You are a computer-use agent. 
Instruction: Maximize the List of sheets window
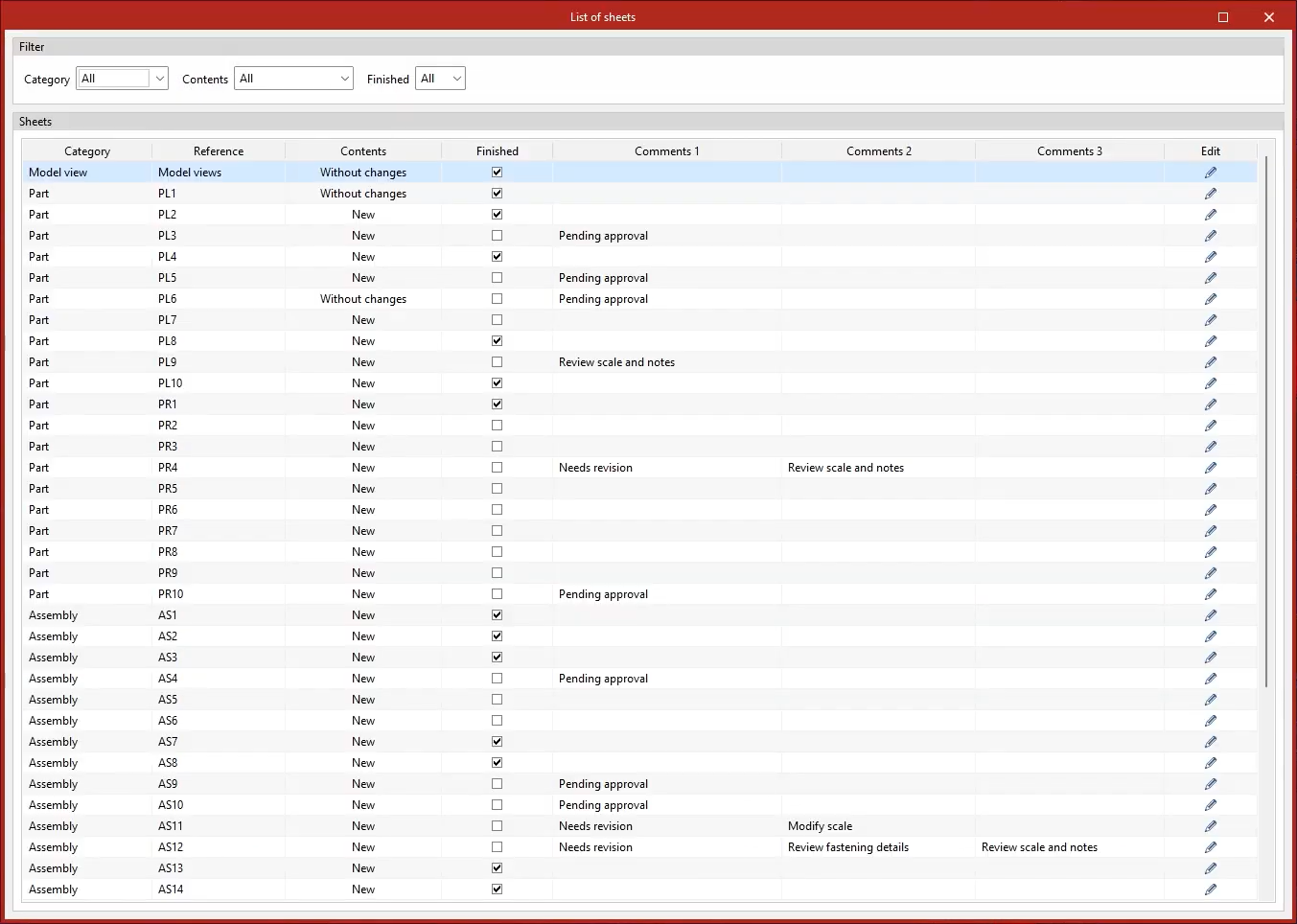[1223, 17]
